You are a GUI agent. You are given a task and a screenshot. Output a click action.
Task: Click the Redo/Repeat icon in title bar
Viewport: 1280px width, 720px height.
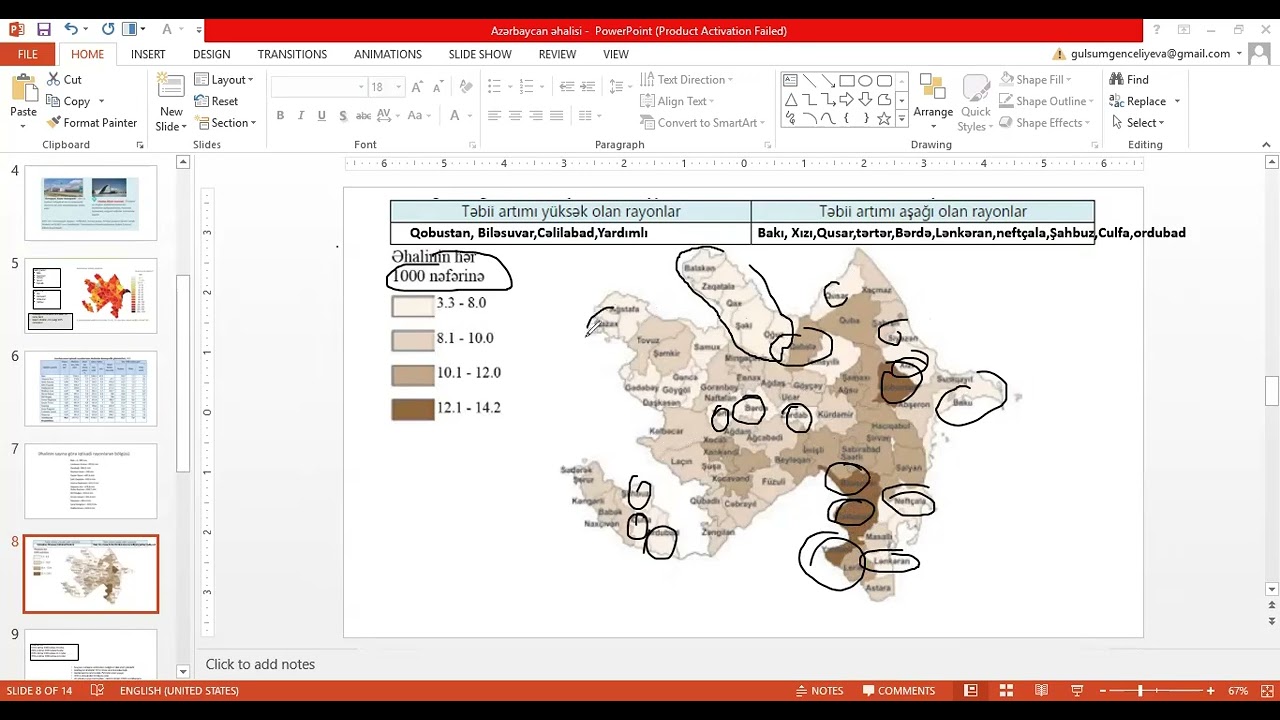pyautogui.click(x=108, y=30)
